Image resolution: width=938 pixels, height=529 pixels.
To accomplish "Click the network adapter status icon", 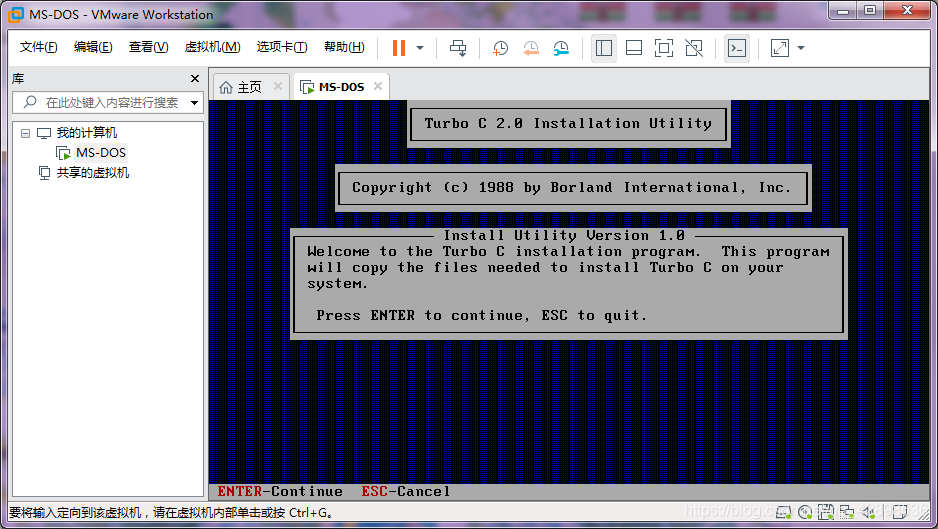I will point(847,512).
